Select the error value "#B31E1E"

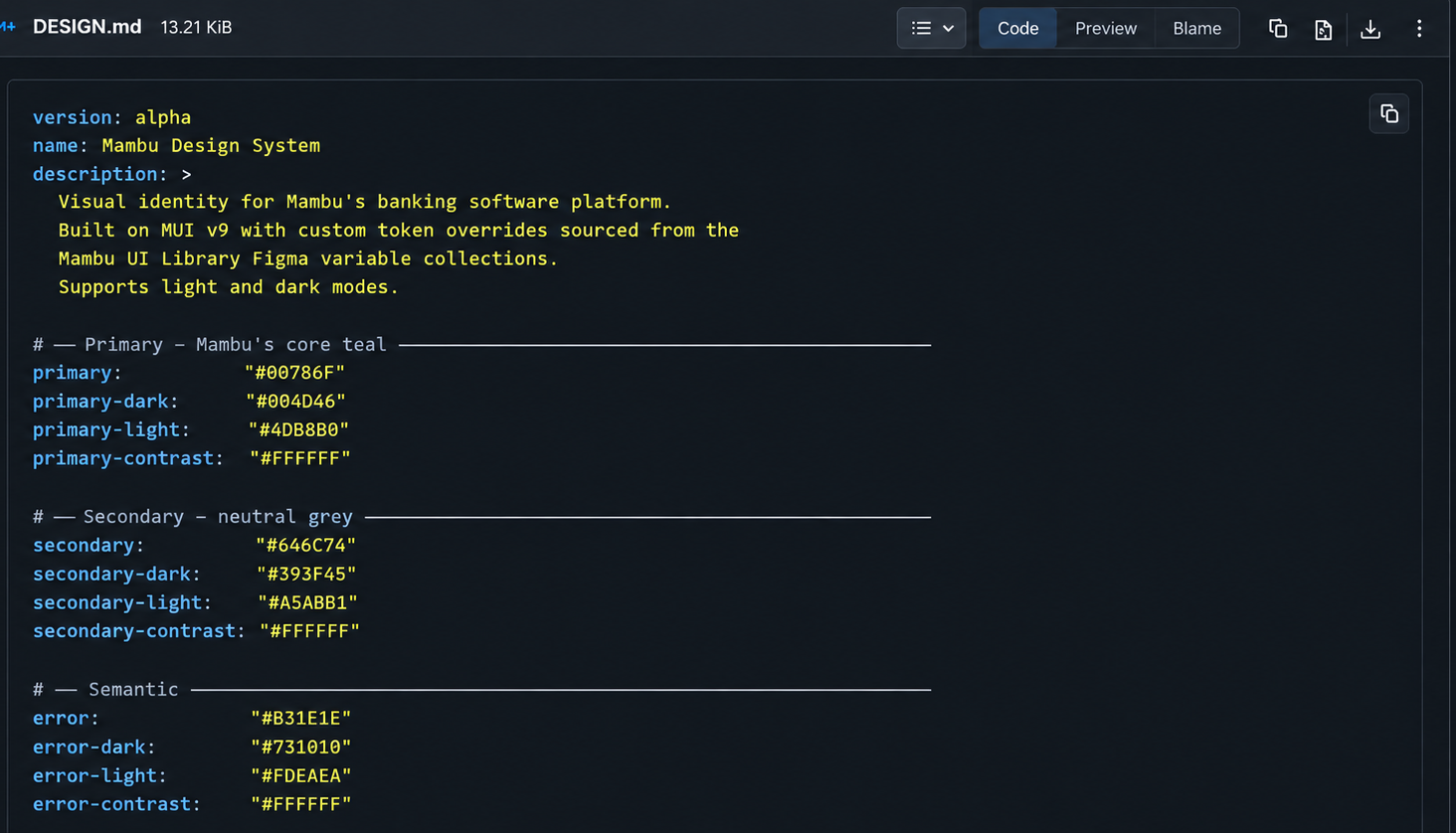[301, 719]
